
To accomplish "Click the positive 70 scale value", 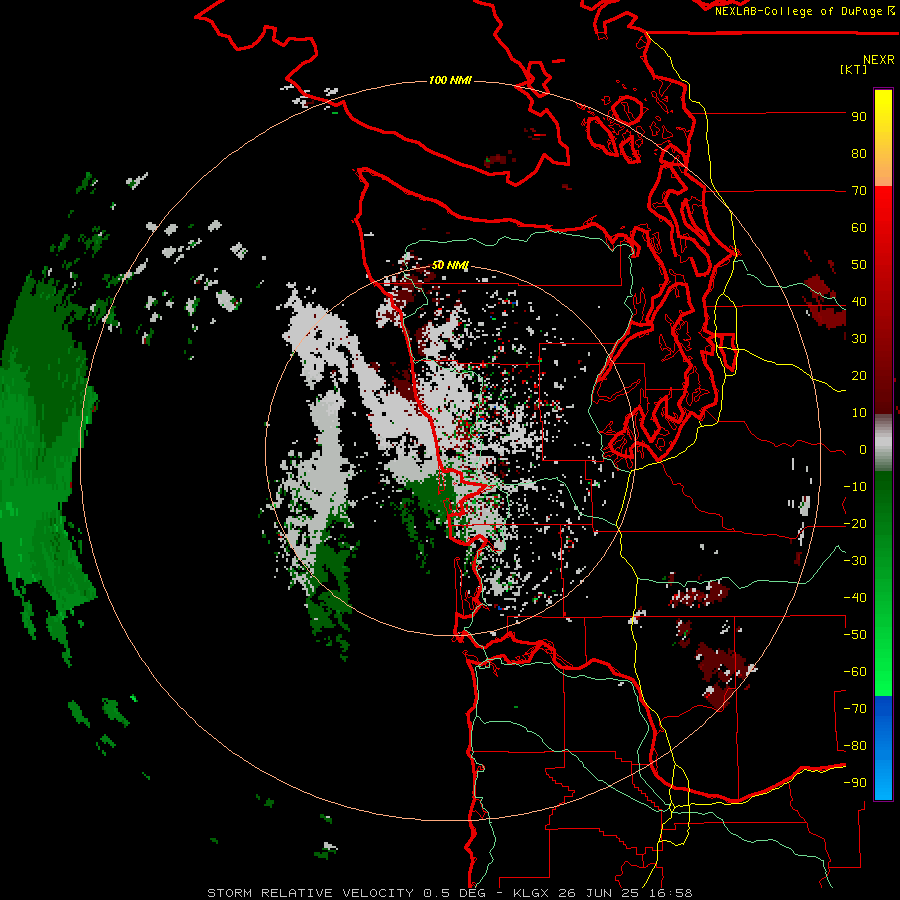I will (x=859, y=191).
